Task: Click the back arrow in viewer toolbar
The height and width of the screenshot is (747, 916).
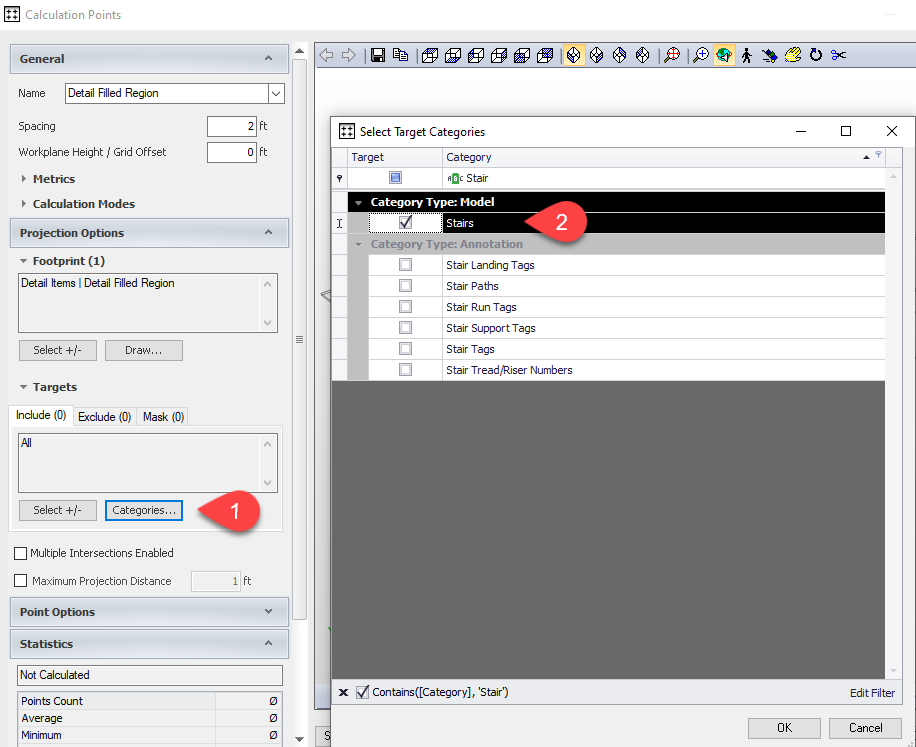Action: (326, 55)
